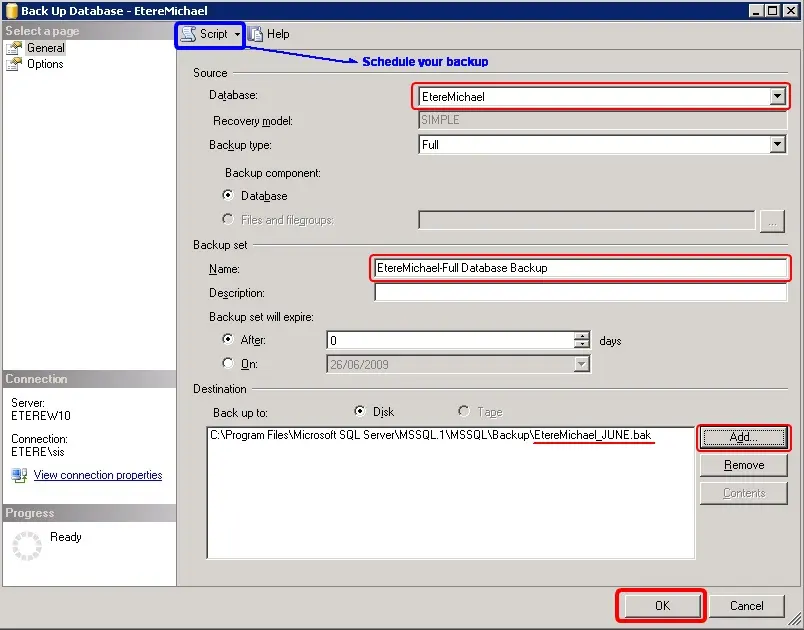Screen dimensions: 804x630
Task: Click the Script toolbar icon
Action: pos(188,34)
